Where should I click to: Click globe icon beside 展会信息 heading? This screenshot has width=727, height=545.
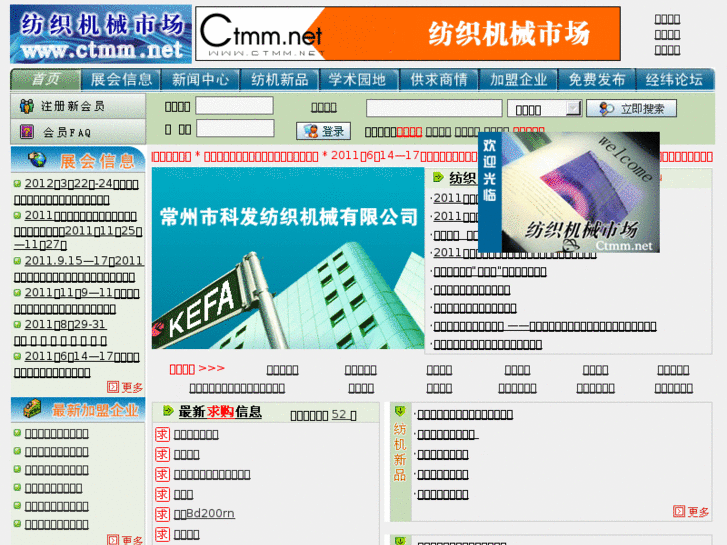(36, 160)
